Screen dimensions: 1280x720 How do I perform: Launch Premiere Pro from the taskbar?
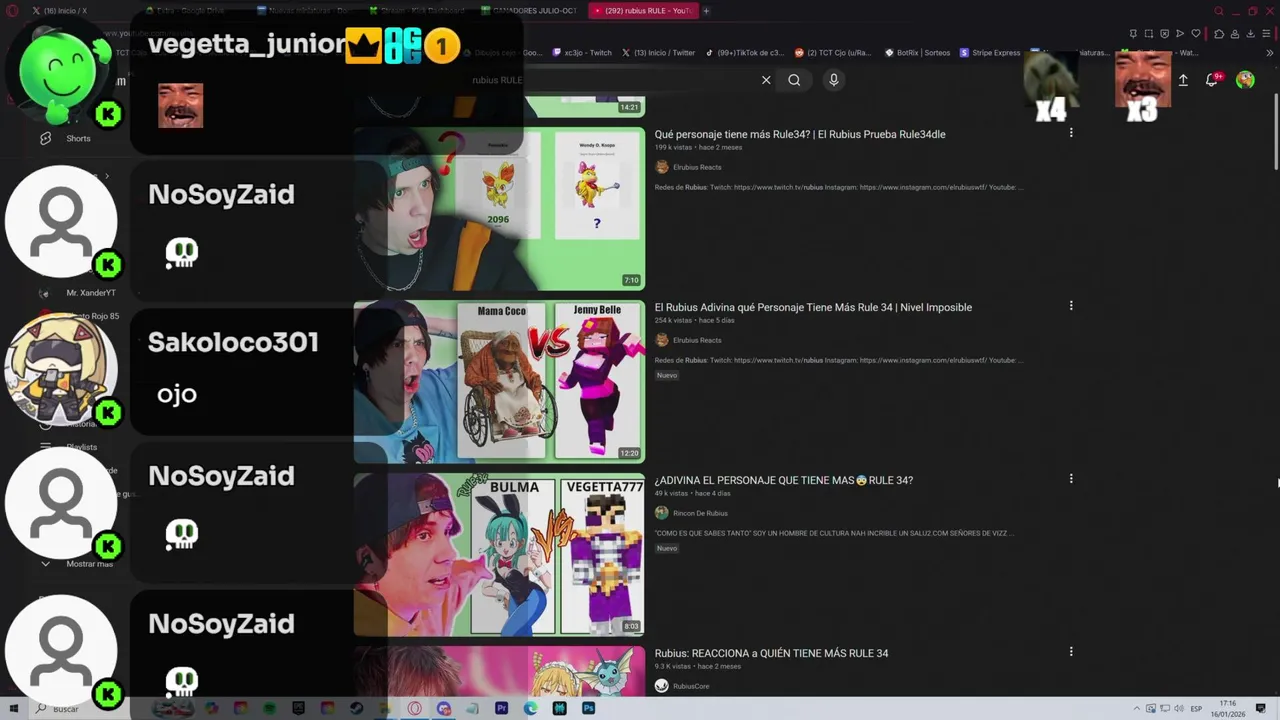501,708
